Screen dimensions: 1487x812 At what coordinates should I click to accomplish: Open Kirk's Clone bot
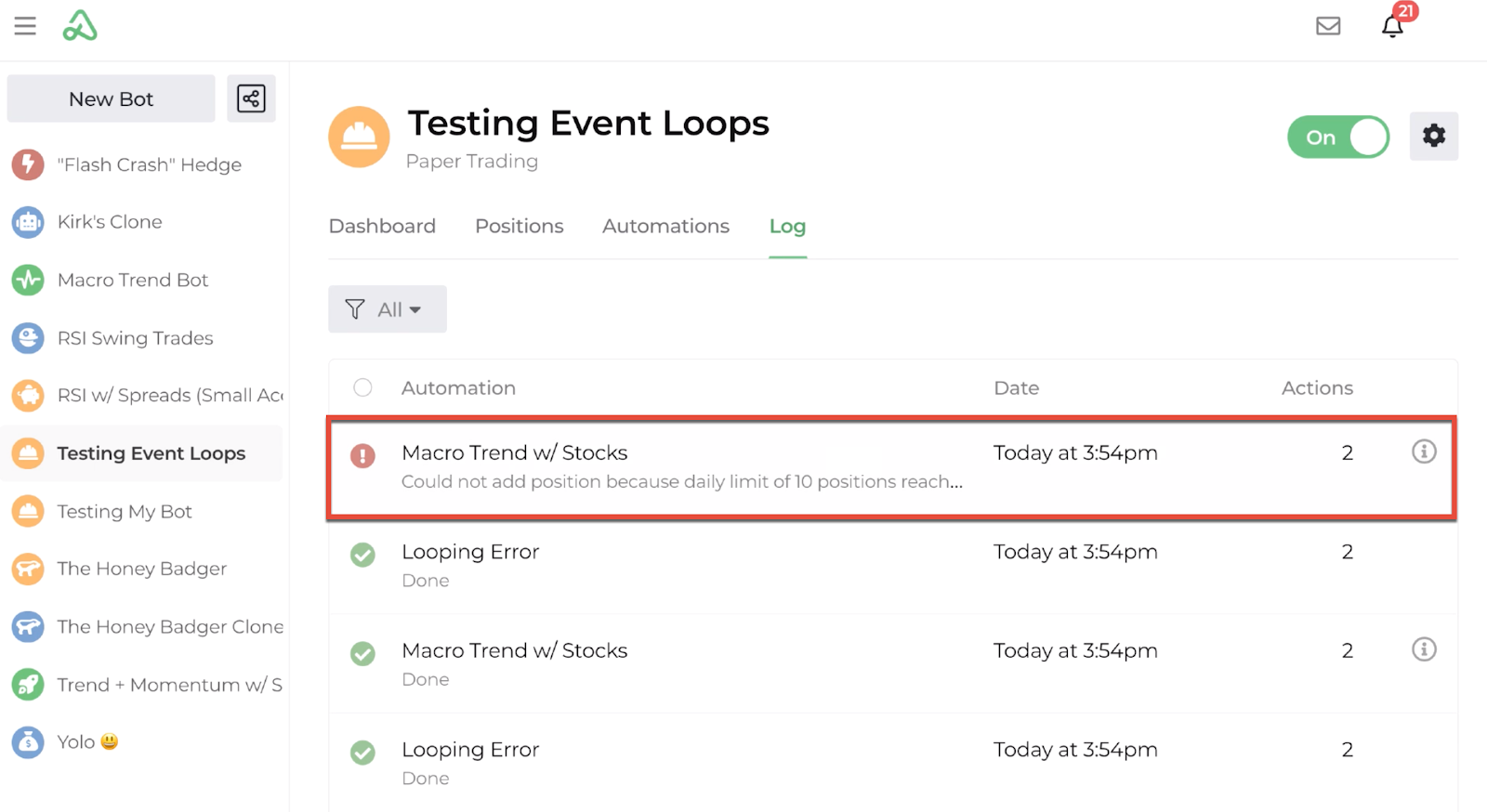(x=110, y=222)
